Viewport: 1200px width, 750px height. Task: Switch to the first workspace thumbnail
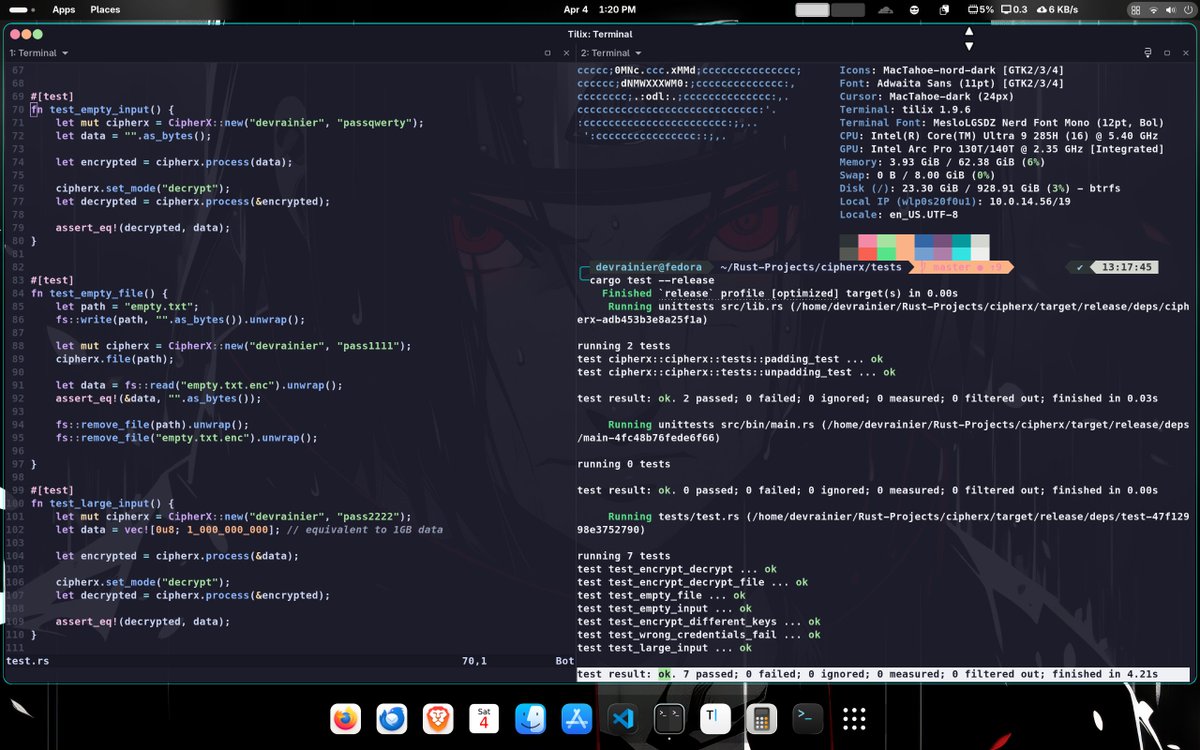(x=812, y=10)
